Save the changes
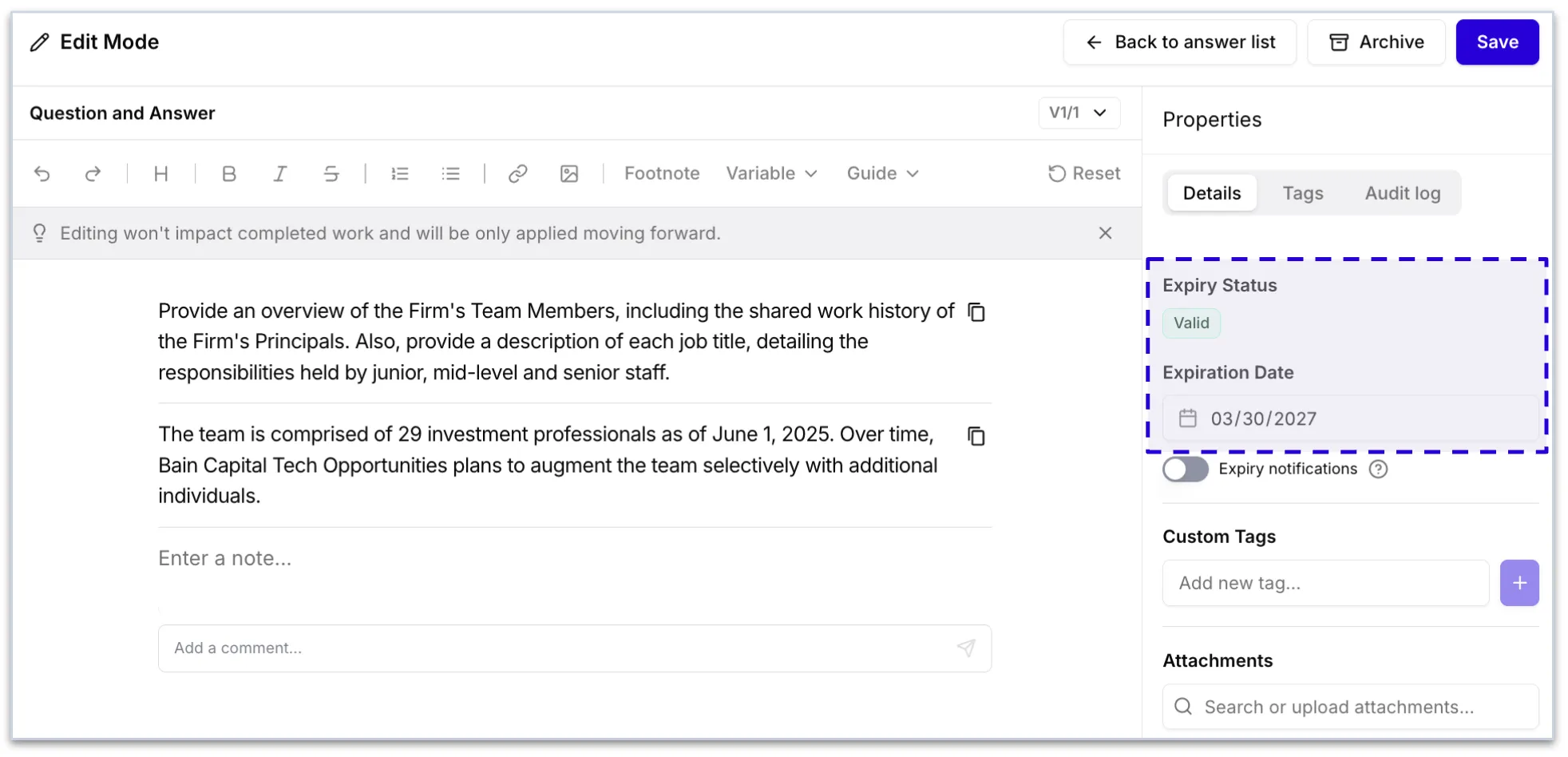Image resolution: width=1568 pixels, height=757 pixels. [x=1497, y=42]
